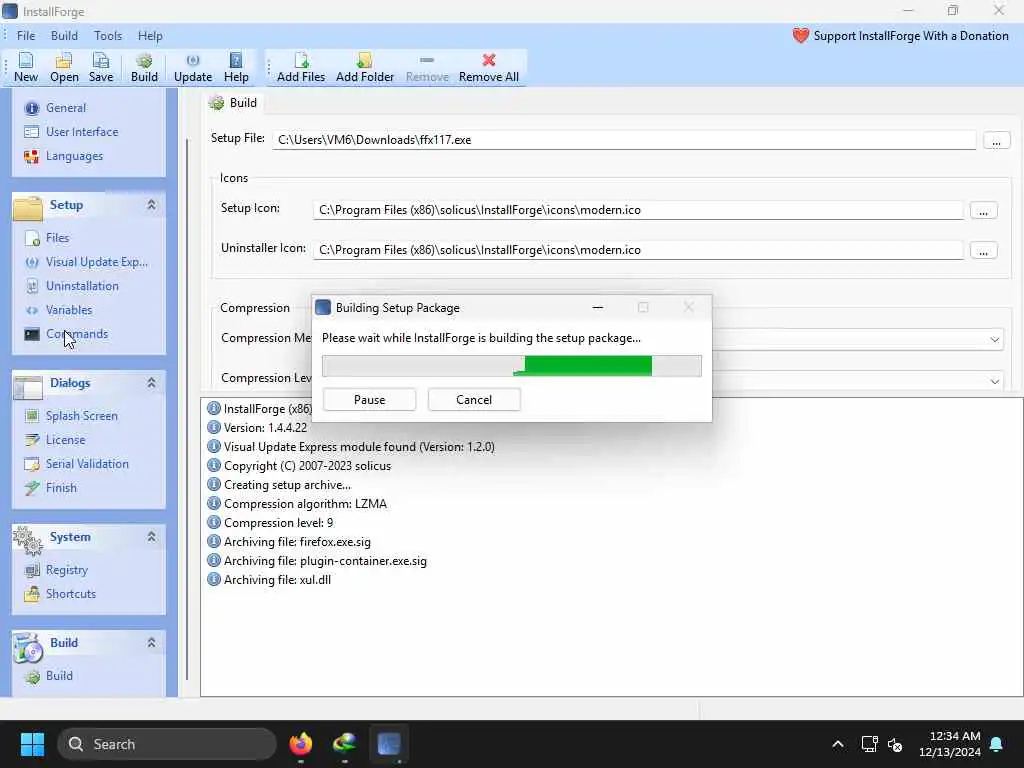Open the Windows Start menu
The width and height of the screenshot is (1024, 768).
[32, 744]
